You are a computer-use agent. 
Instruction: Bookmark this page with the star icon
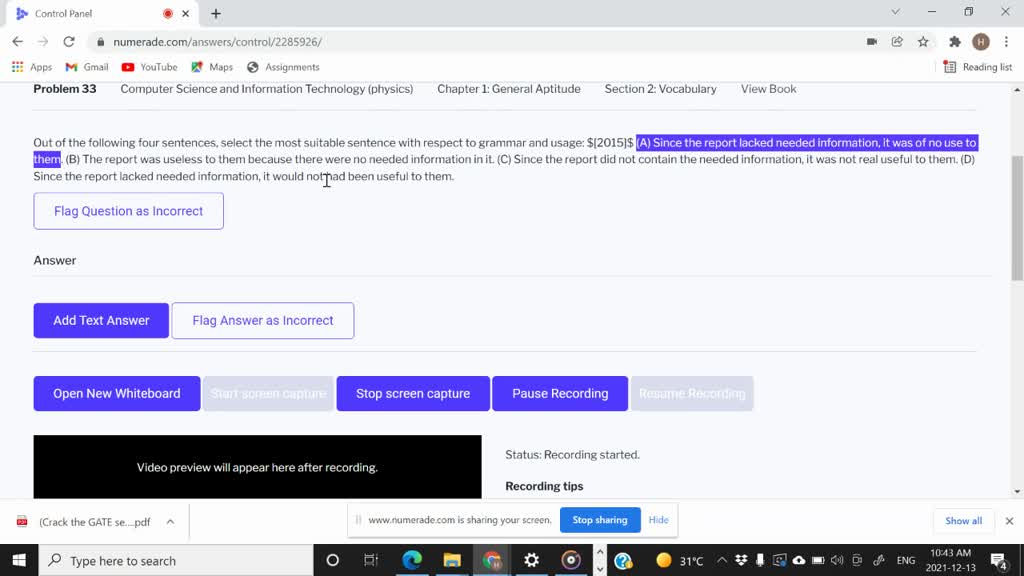tap(923, 42)
